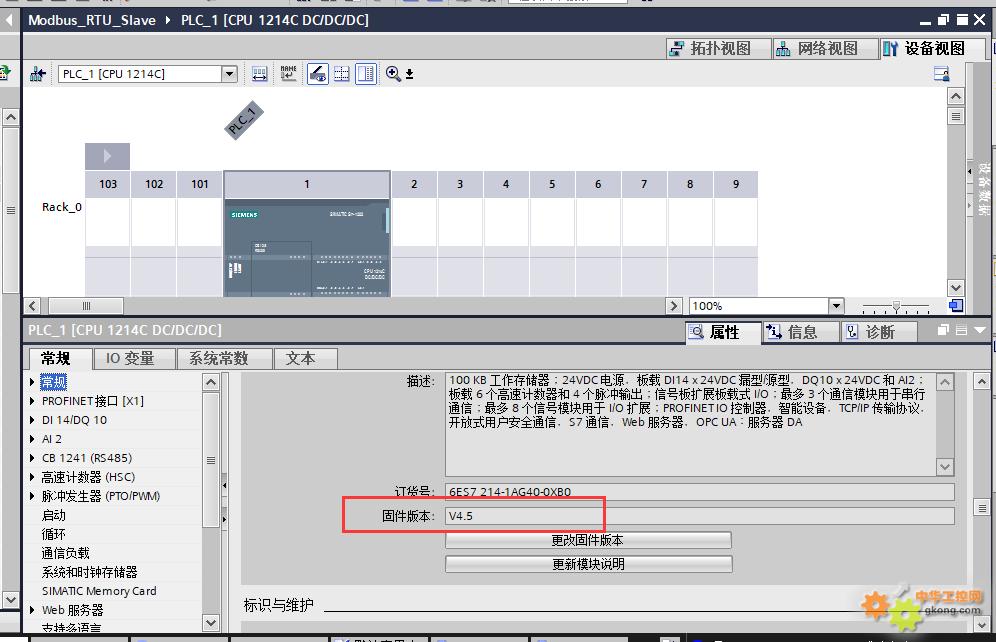The image size is (996, 642).
Task: Toggle the grid display icon
Action: pos(342,74)
